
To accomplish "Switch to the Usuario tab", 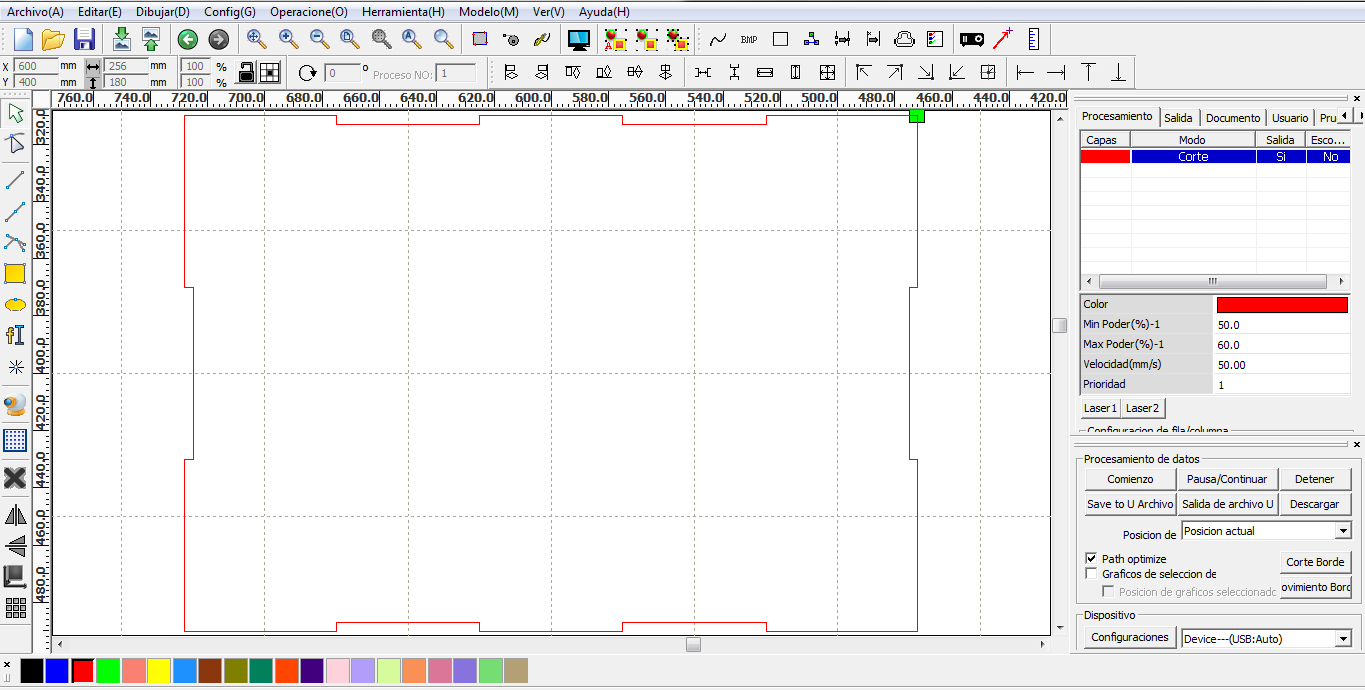I will click(x=1290, y=118).
